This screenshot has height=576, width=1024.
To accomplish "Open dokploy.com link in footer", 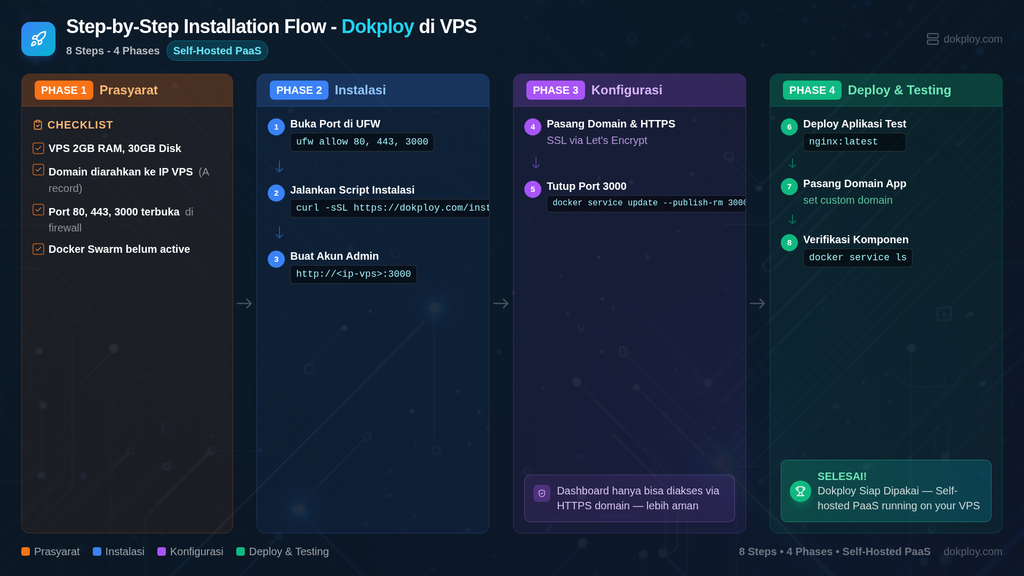I will 972,551.
